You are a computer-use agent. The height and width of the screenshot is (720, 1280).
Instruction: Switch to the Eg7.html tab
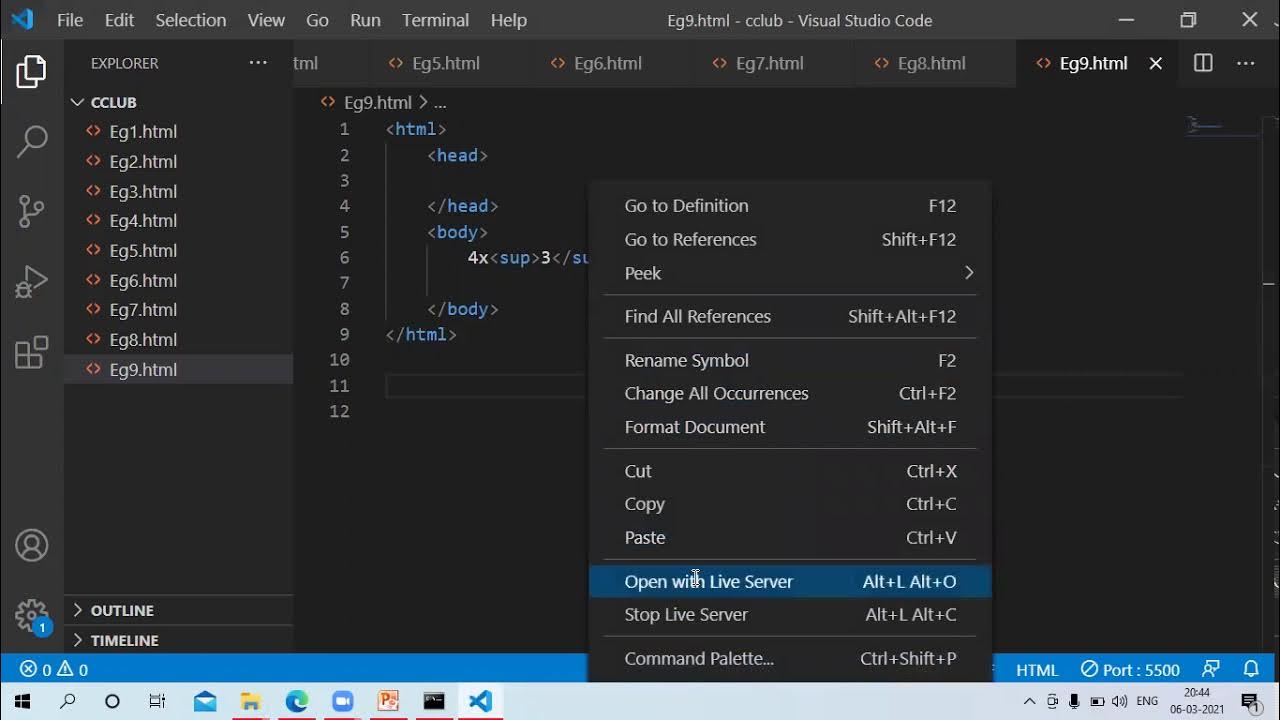[x=769, y=63]
